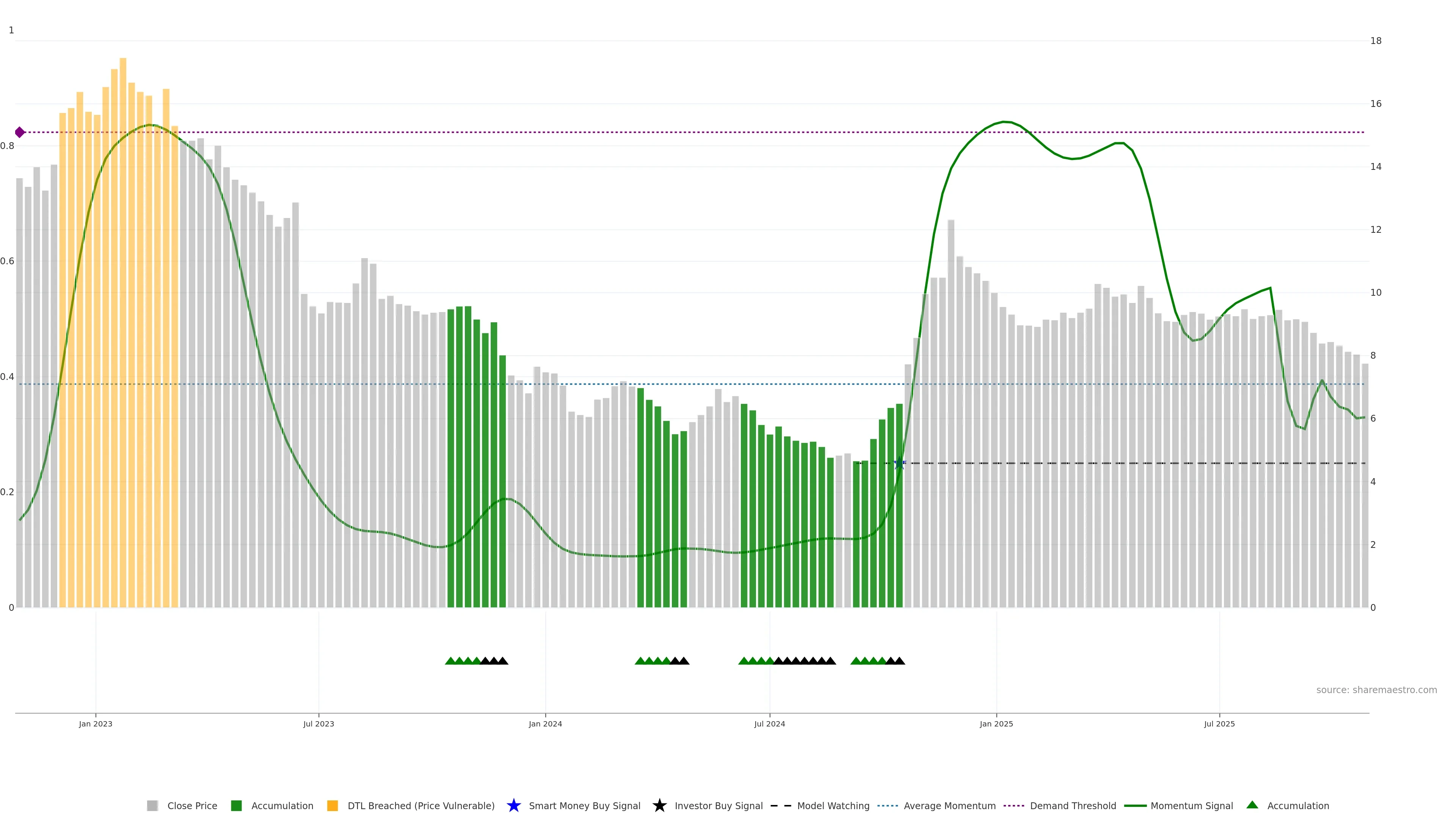Toggle the Demand Threshold legend label

(x=1072, y=806)
